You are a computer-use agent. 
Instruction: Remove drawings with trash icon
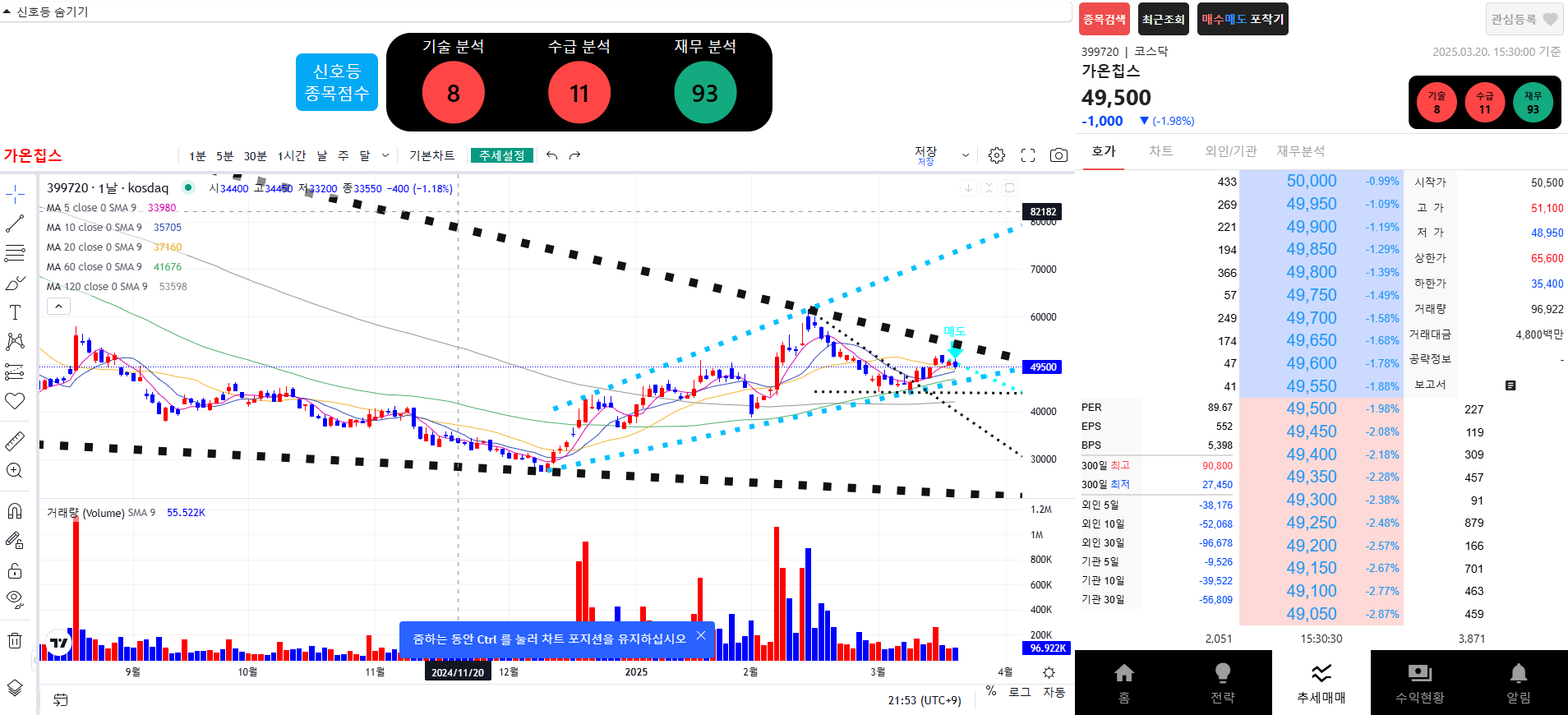tap(15, 640)
